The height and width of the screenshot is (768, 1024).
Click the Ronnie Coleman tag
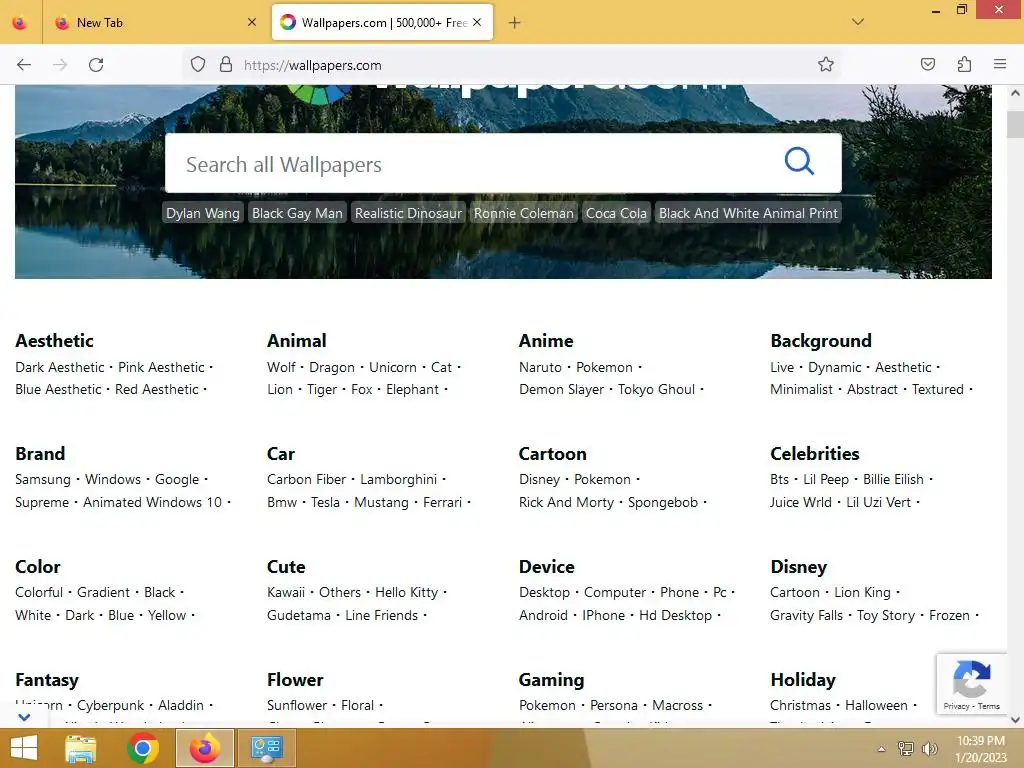pyautogui.click(x=524, y=213)
